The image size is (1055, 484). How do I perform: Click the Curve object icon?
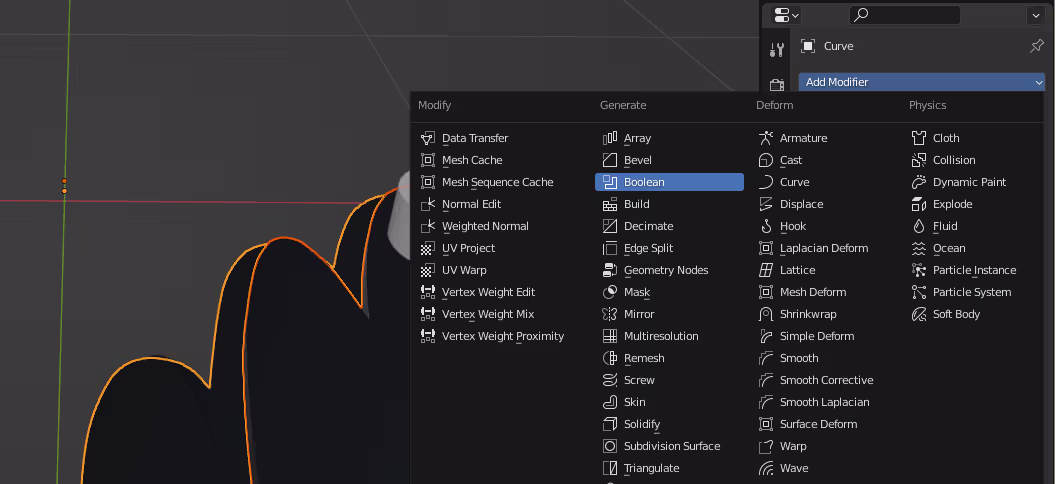[808, 46]
